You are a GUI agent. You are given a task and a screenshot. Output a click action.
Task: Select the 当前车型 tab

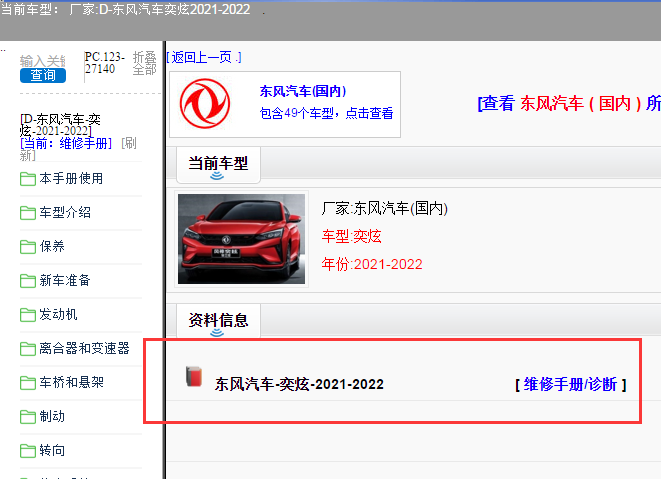coord(218,165)
